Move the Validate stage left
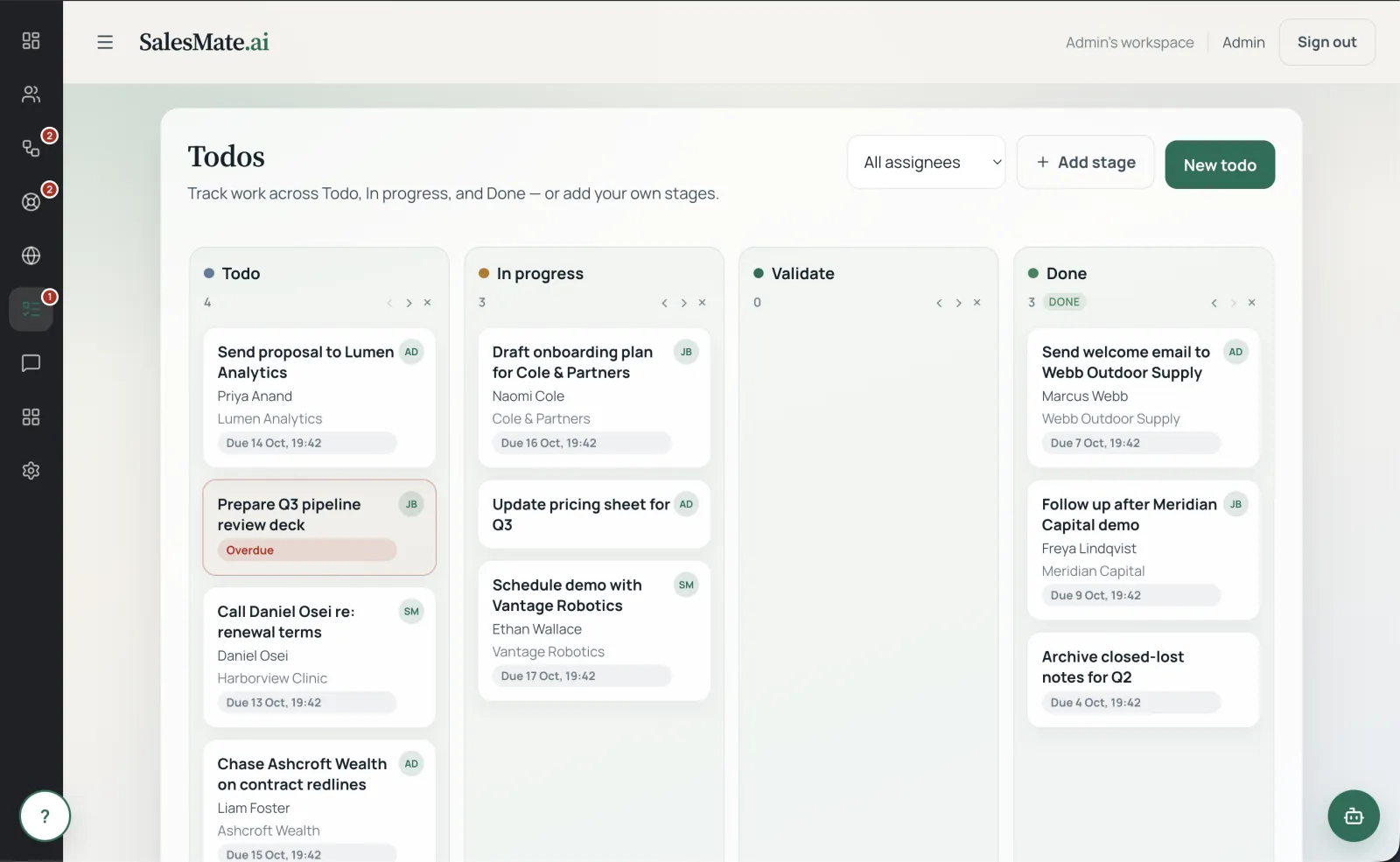 click(x=939, y=303)
